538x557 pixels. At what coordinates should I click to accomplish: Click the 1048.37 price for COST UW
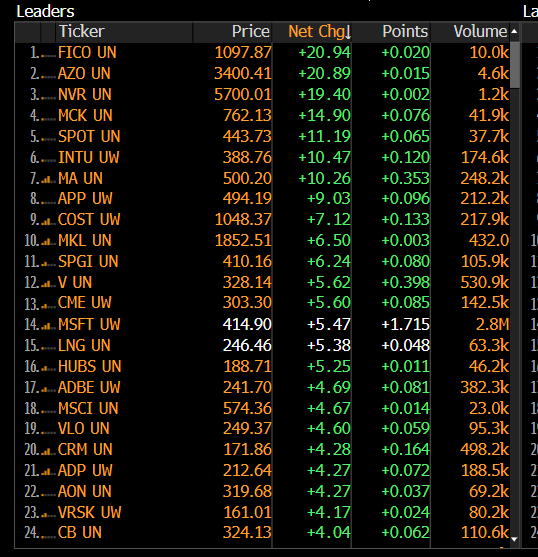pos(243,220)
